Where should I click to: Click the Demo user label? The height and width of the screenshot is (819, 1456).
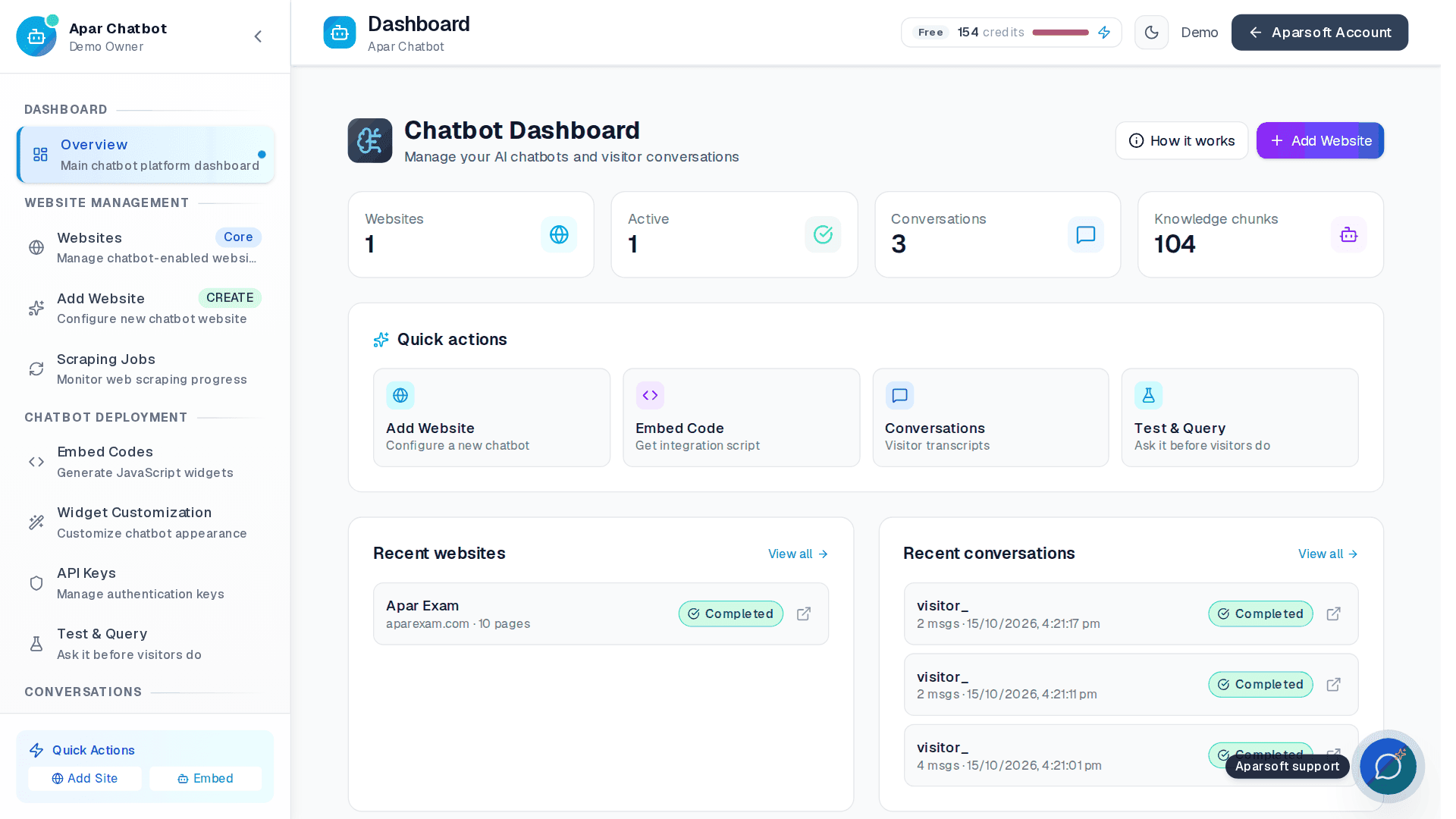tap(1200, 33)
